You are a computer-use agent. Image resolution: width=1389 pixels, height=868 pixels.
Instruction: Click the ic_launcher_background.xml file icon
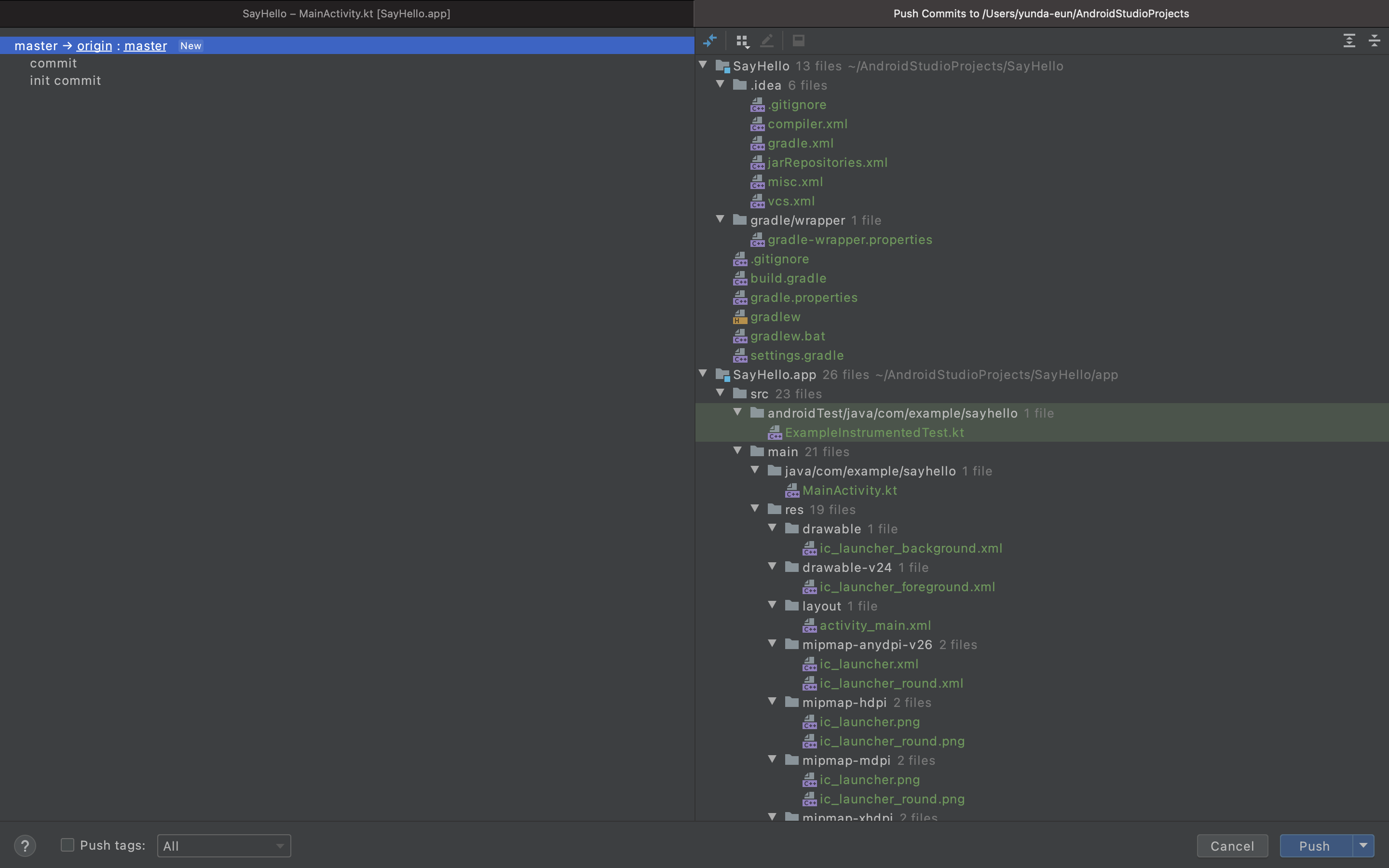810,548
